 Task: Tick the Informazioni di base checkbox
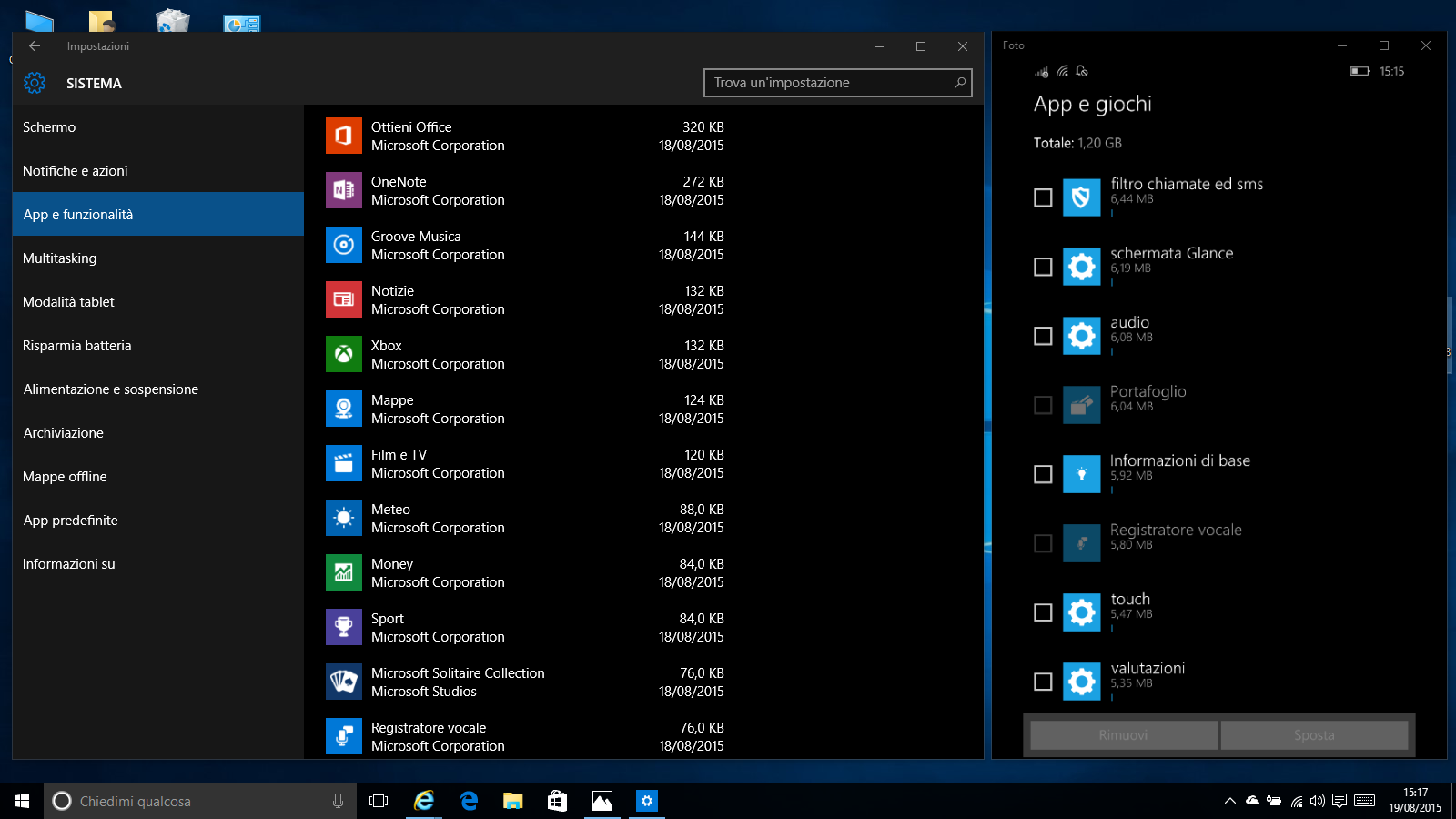click(x=1043, y=474)
